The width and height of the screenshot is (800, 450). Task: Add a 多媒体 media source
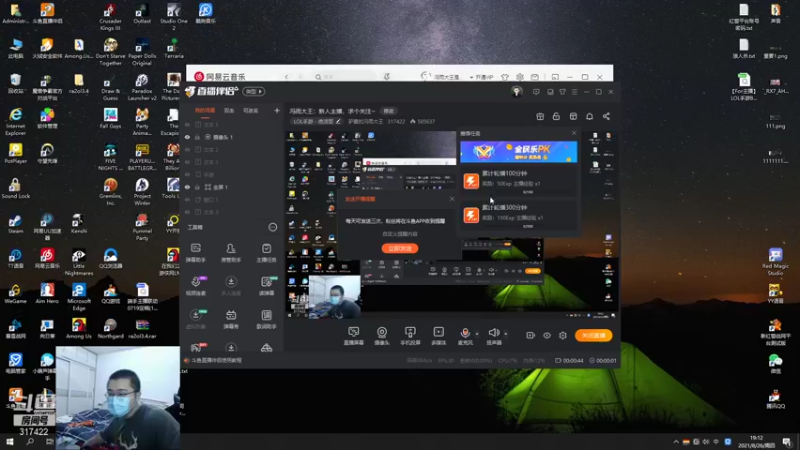pos(438,336)
